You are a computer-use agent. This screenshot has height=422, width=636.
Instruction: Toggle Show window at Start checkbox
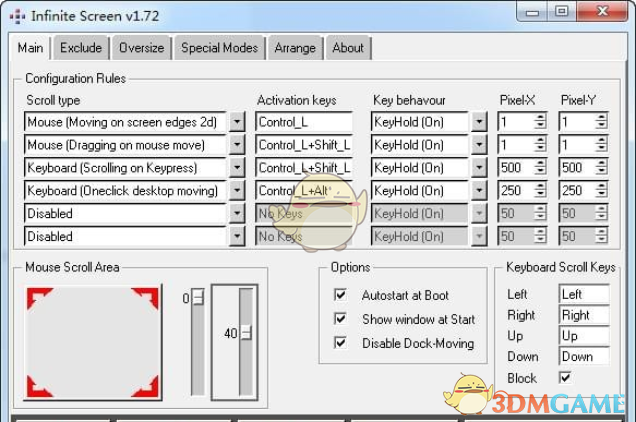coord(340,319)
